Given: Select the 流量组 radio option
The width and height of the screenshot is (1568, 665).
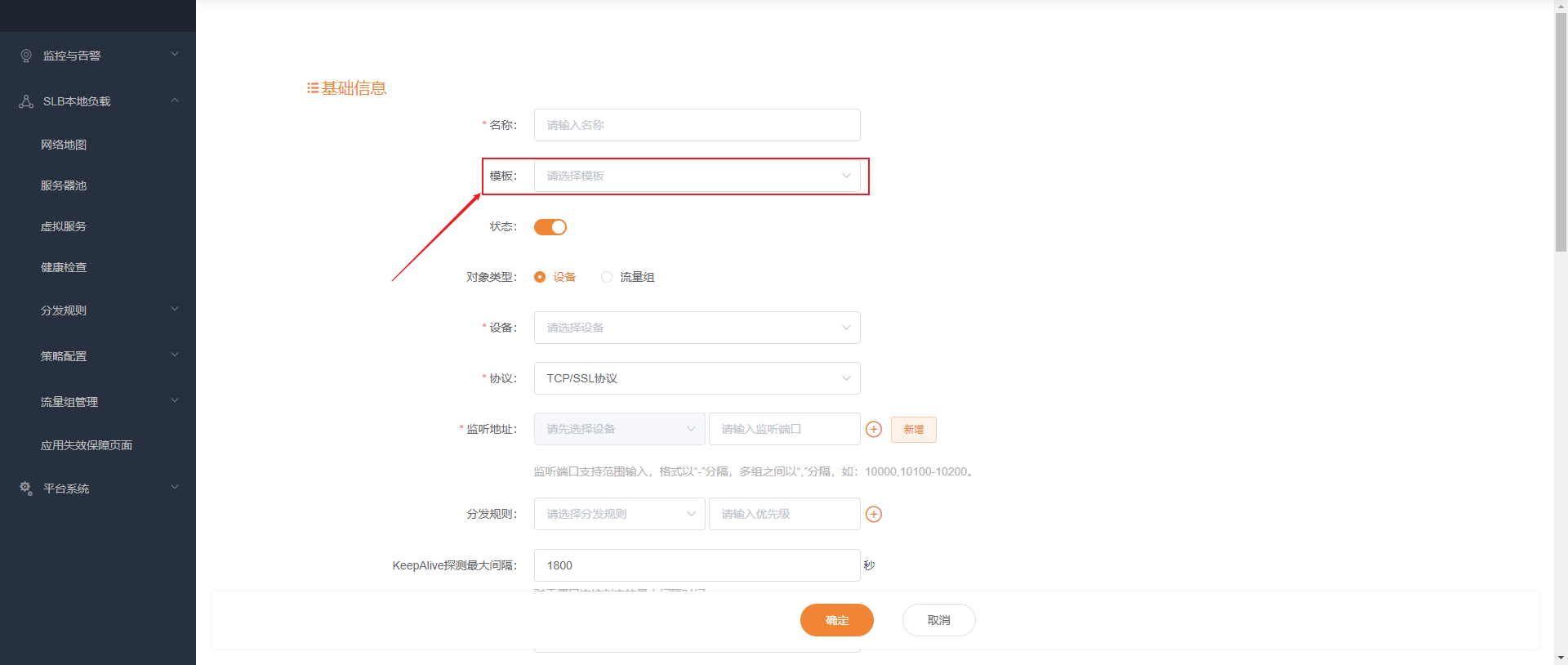Looking at the screenshot, I should tap(607, 277).
